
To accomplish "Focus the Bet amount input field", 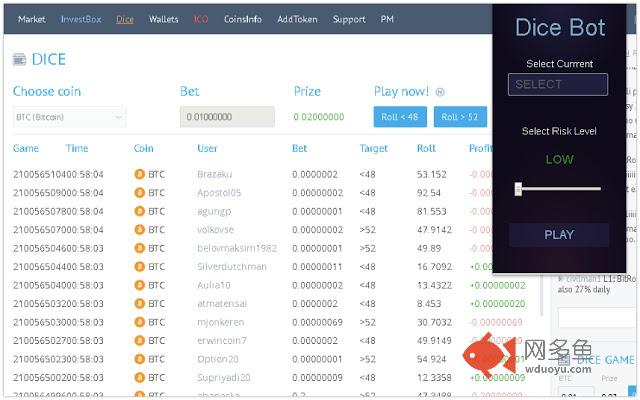I will (x=227, y=117).
